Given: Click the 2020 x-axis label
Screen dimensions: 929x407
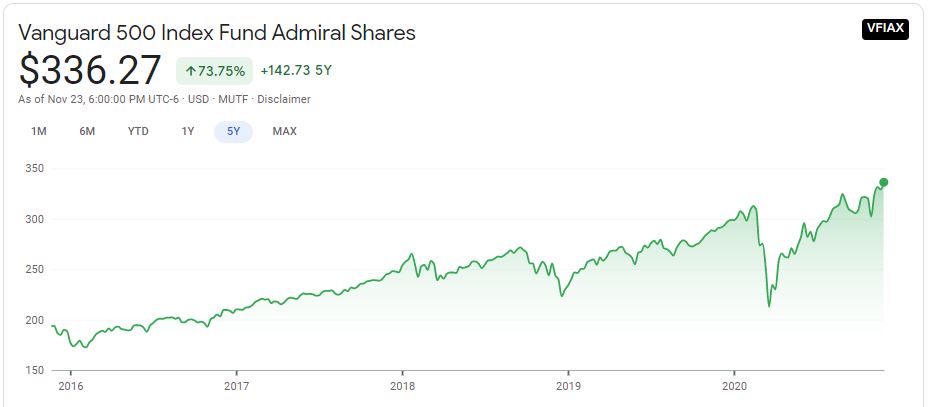Looking at the screenshot, I should pyautogui.click(x=734, y=385).
